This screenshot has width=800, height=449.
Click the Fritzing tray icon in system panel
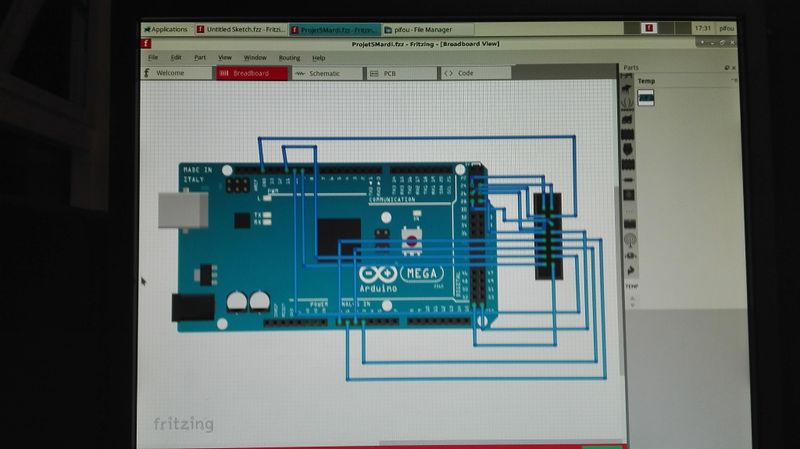(x=649, y=29)
